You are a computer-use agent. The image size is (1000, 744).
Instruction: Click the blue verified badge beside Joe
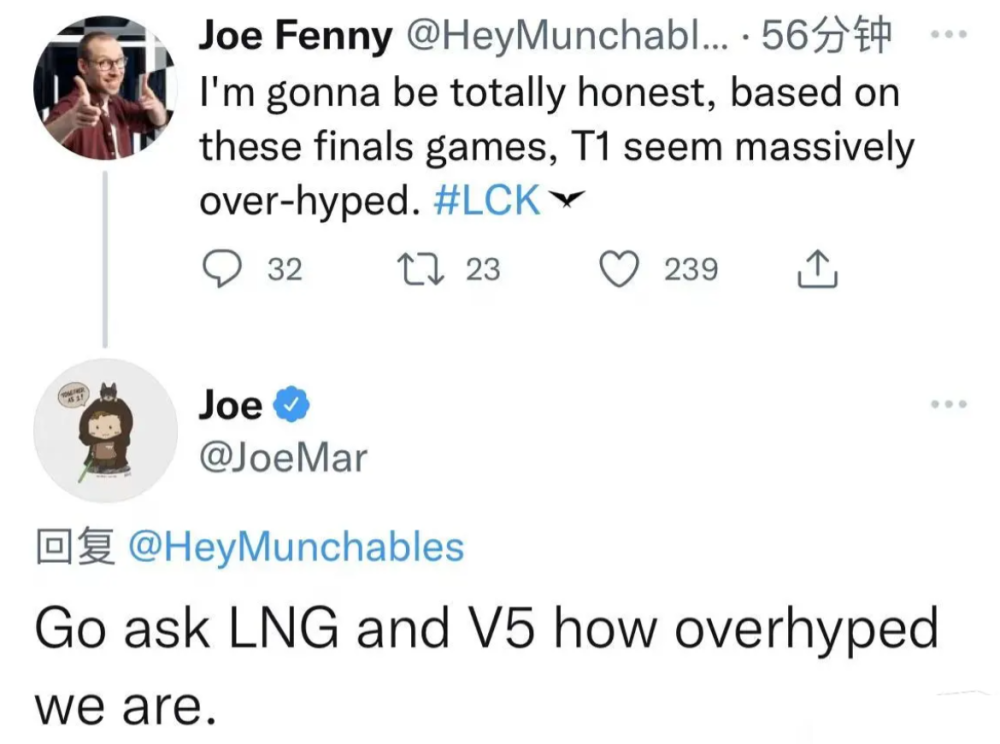point(292,406)
